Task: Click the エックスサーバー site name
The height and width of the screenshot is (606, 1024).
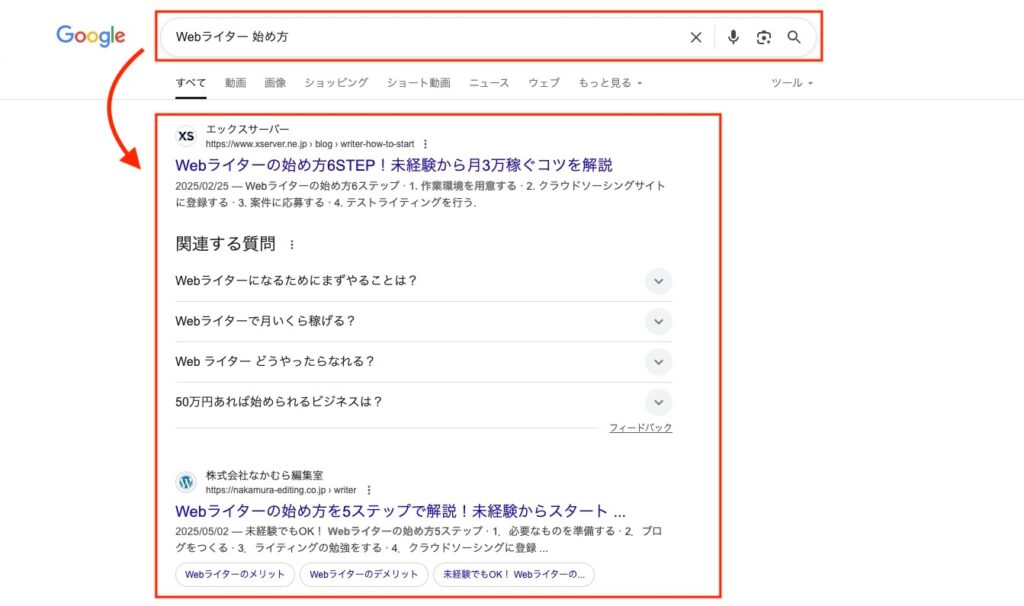Action: coord(248,129)
